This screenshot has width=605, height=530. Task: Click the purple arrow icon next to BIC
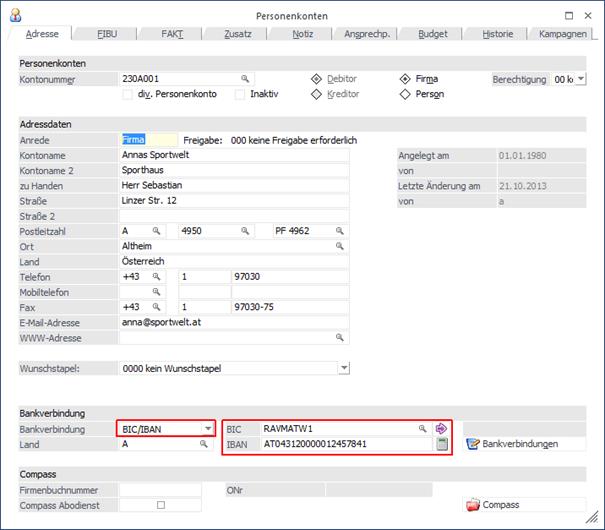point(441,428)
